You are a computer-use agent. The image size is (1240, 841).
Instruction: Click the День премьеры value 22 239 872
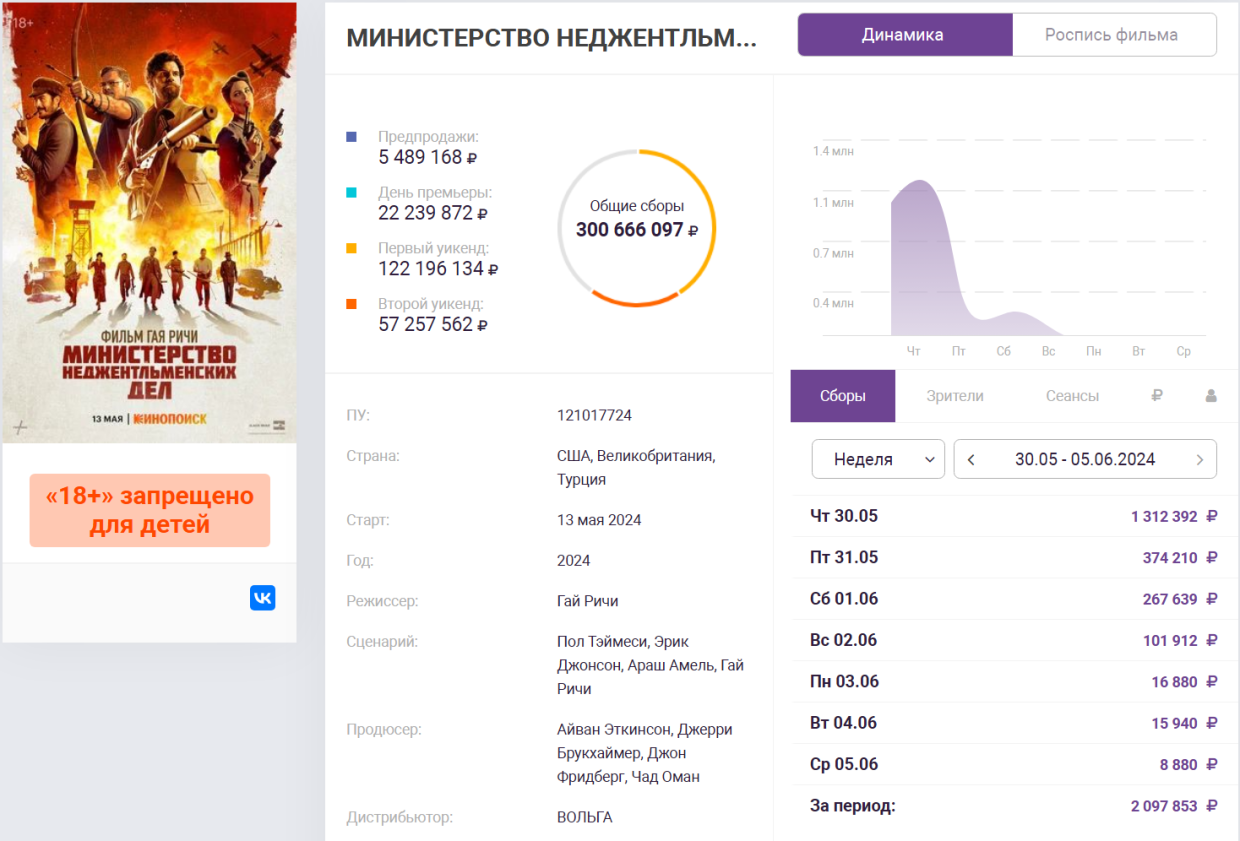pyautogui.click(x=433, y=213)
